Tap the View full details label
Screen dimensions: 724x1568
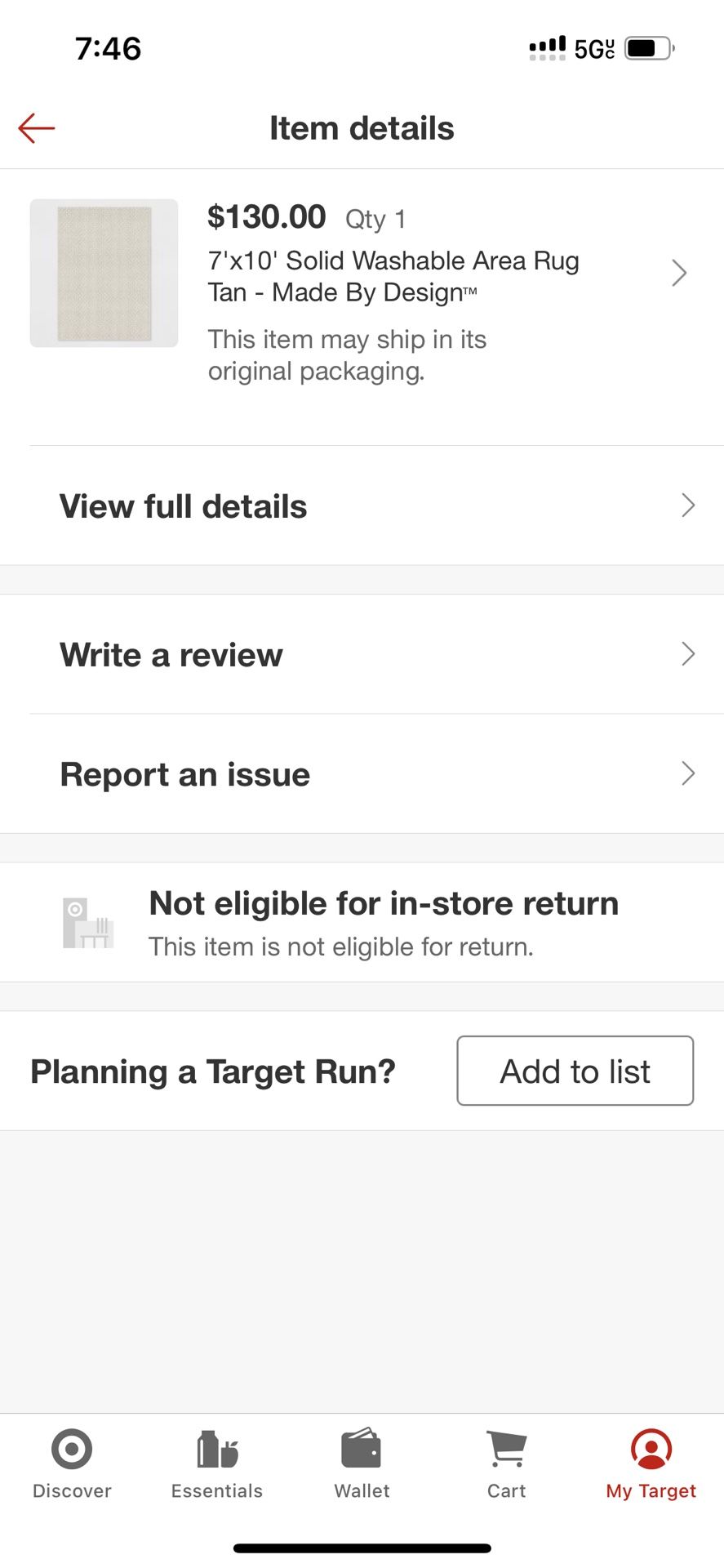tap(184, 506)
